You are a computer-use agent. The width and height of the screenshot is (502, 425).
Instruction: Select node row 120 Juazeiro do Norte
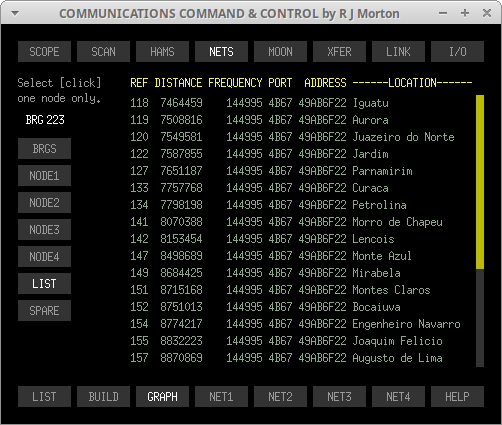pyautogui.click(x=292, y=137)
